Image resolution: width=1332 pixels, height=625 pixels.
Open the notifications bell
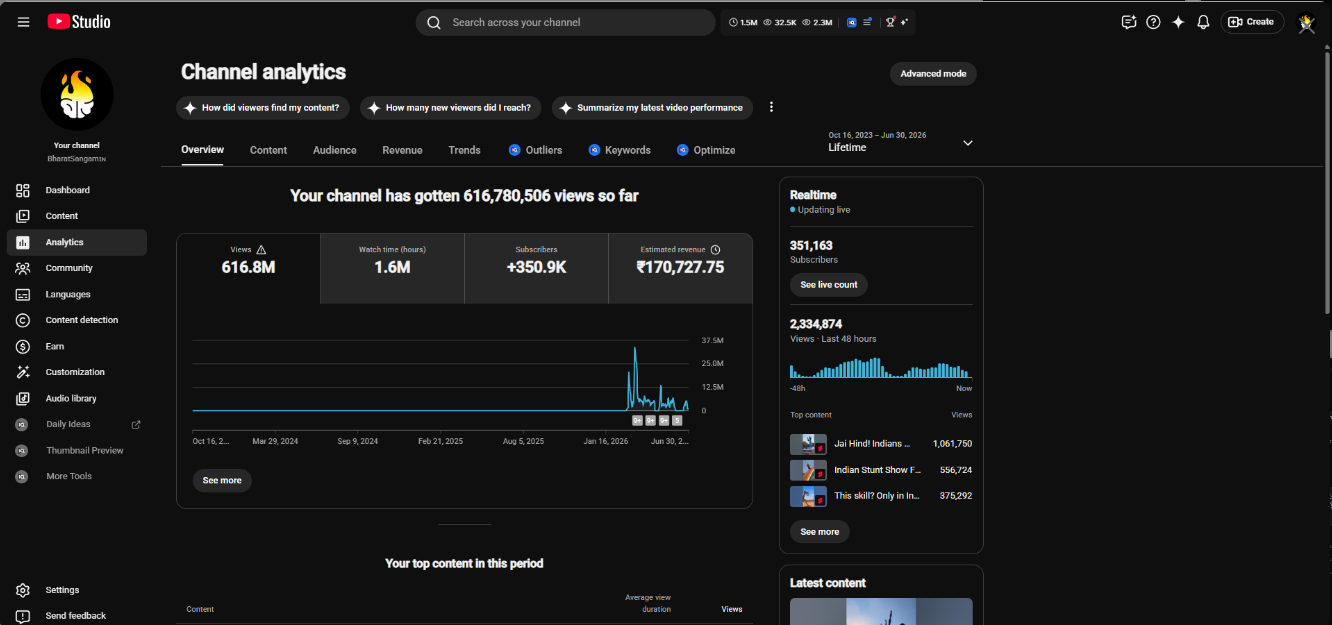pos(1203,22)
